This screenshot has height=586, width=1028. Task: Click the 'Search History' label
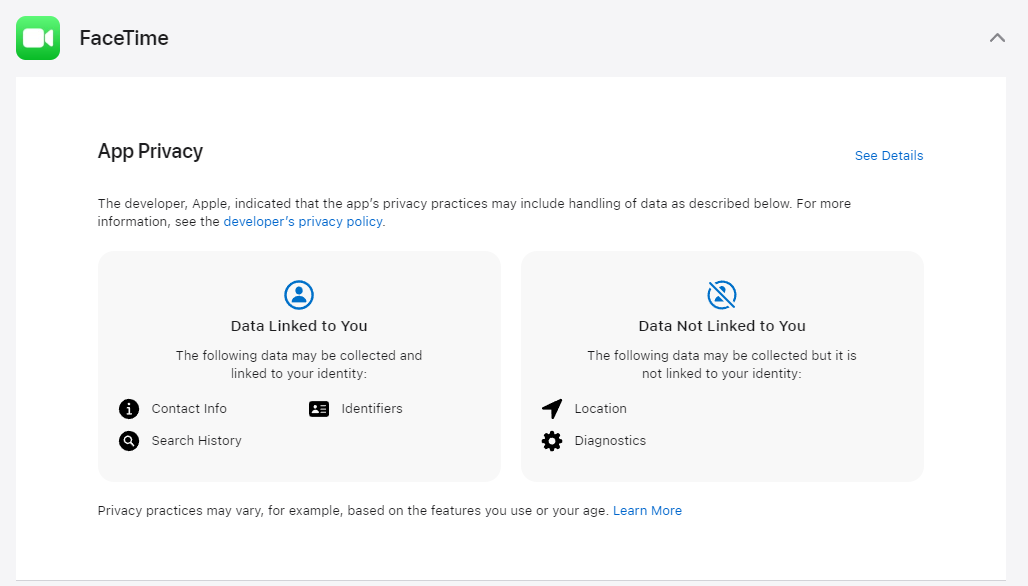pyautogui.click(x=197, y=440)
